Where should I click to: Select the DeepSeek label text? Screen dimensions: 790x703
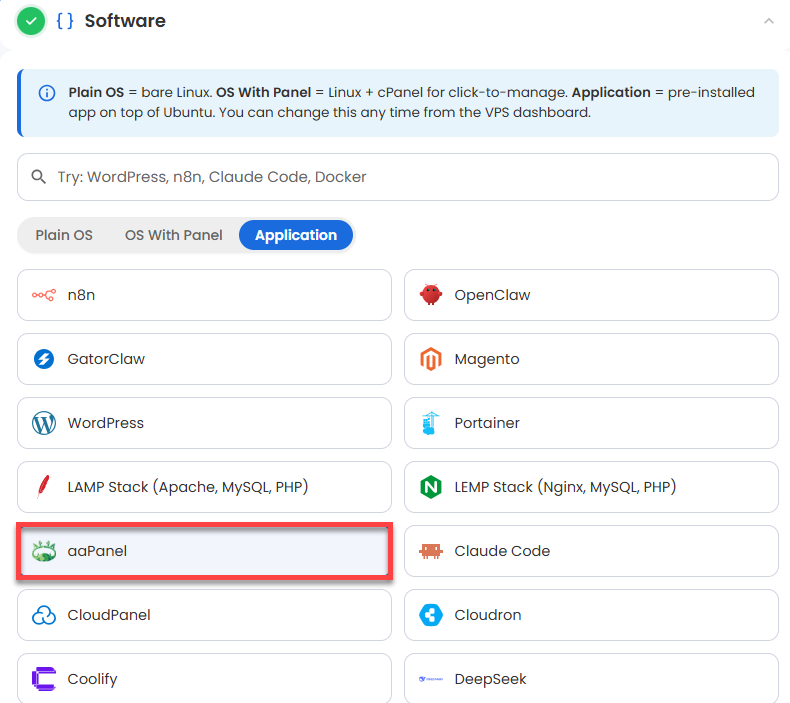[x=490, y=679]
